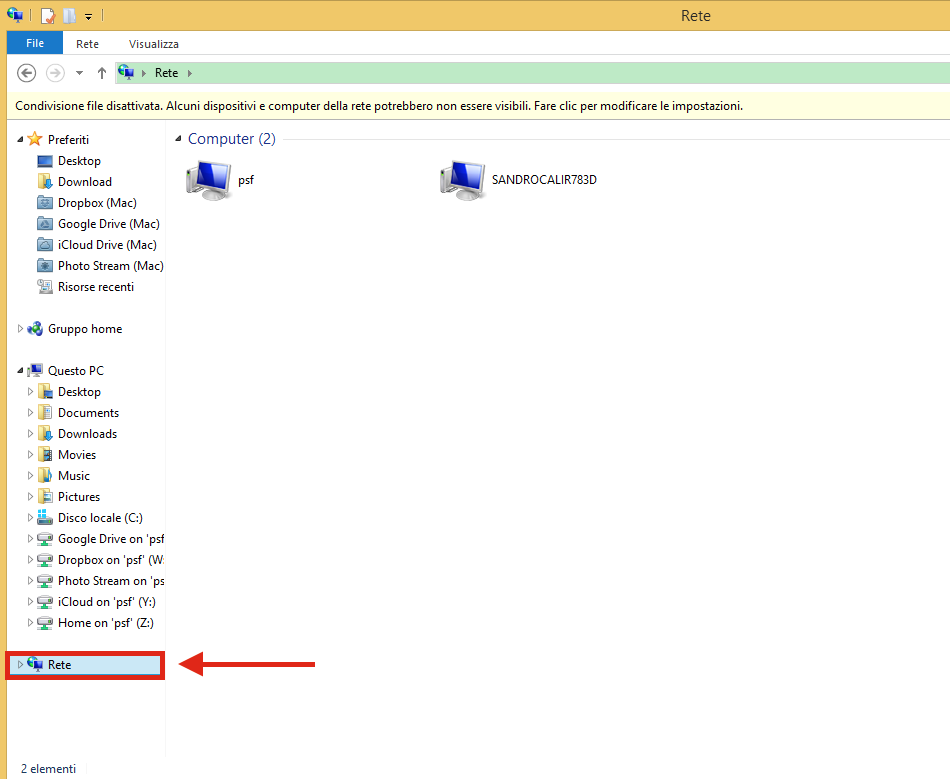Click the Properties quick access icon
The image size is (950, 779).
[48, 16]
